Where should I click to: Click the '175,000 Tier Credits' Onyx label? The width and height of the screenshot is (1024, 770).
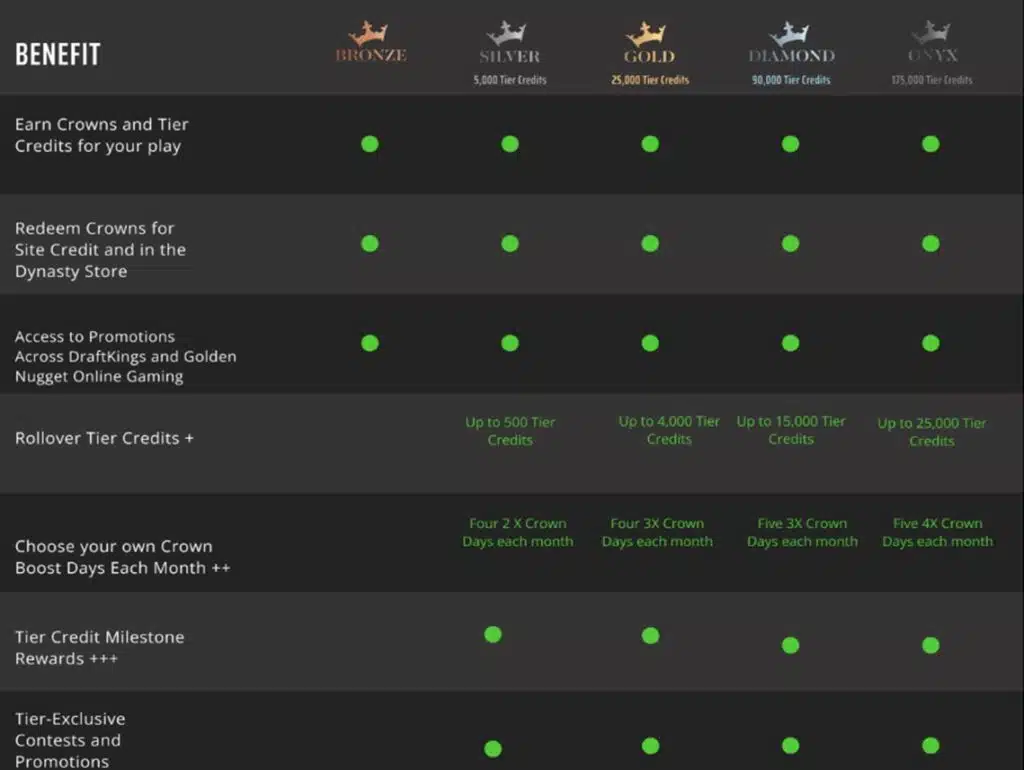tap(932, 80)
